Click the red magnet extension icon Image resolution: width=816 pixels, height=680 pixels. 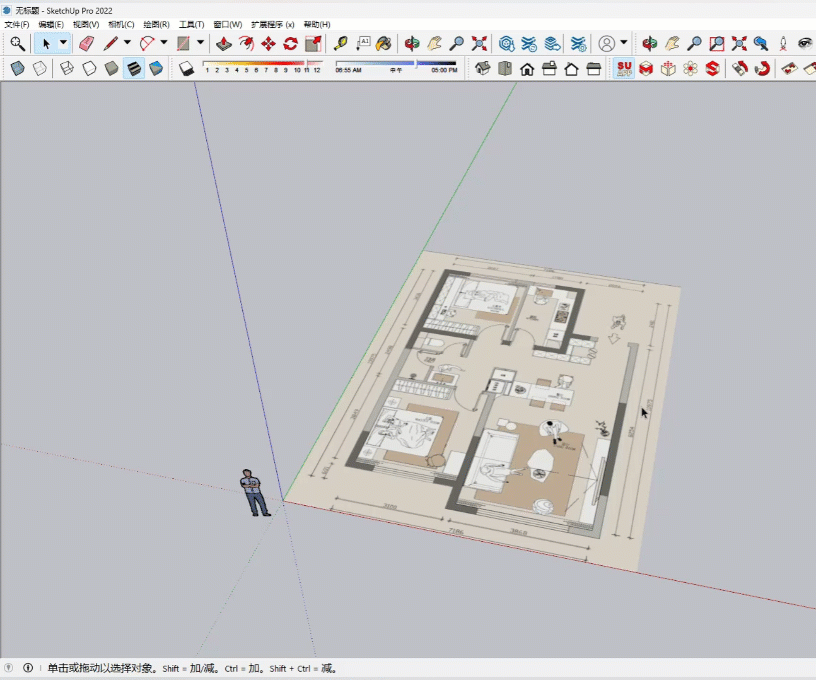coord(762,69)
